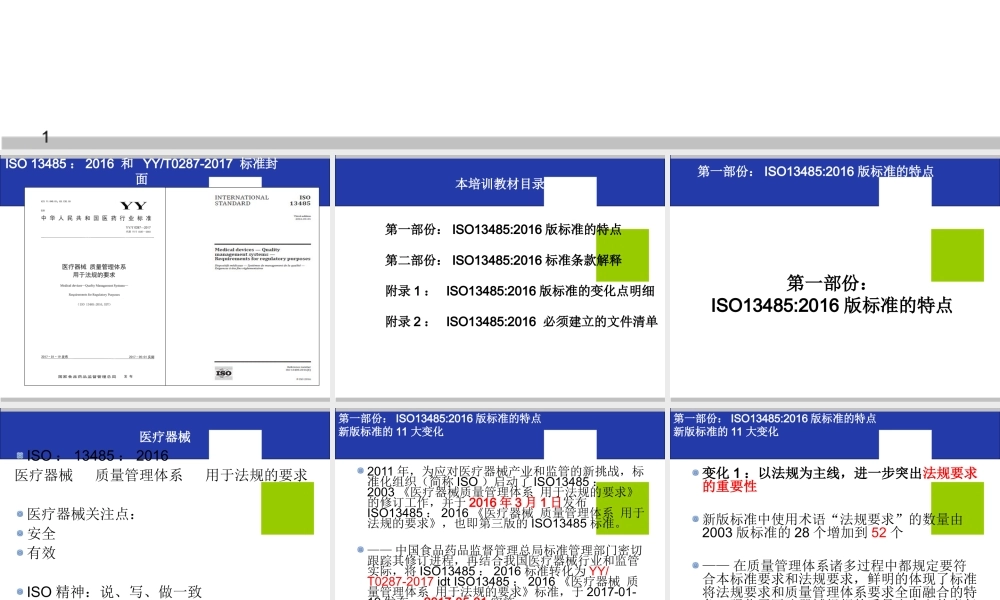Click the paragraph beginning '2011 年，为应对医疗器械'
Screen dimensions: 1000x600
(506, 497)
